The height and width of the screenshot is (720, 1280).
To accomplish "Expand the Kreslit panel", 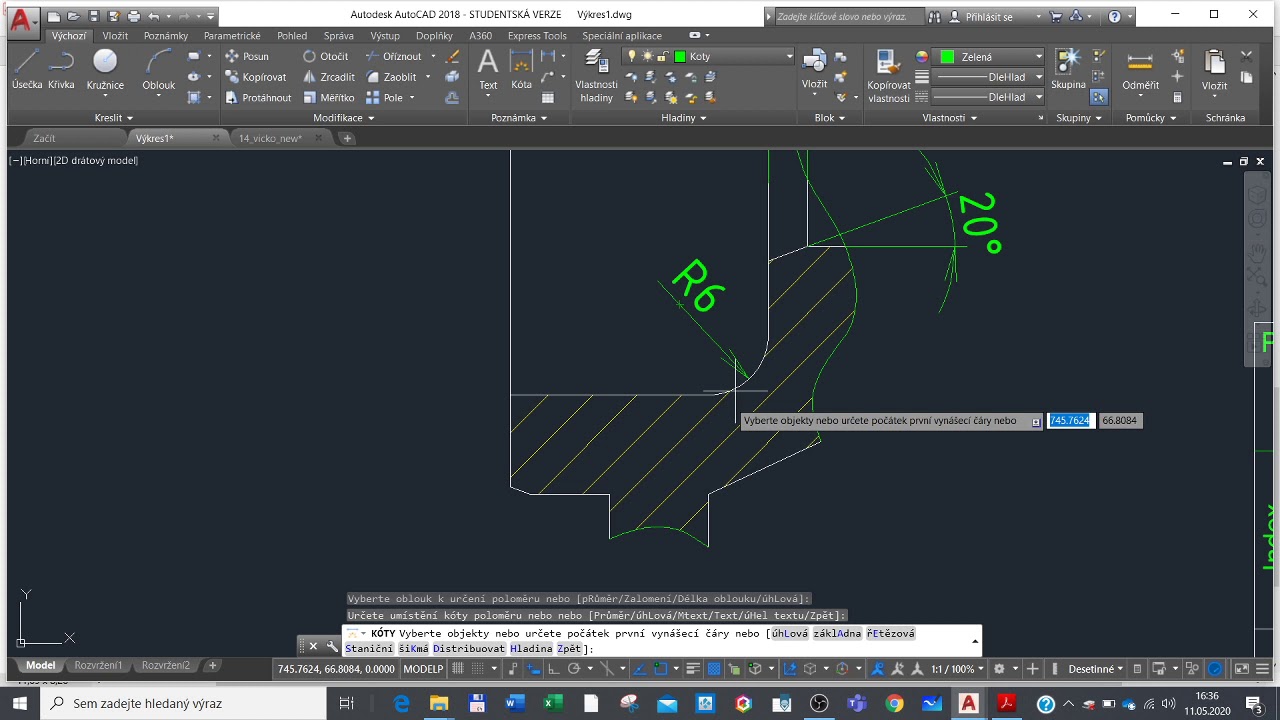I will pos(114,118).
